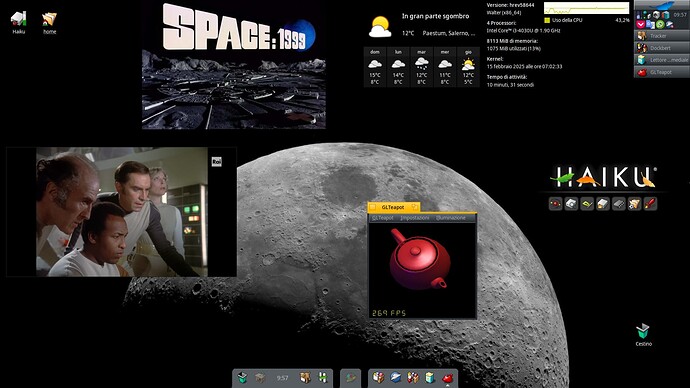Select the mar forecast day with snow icon

click(x=422, y=67)
